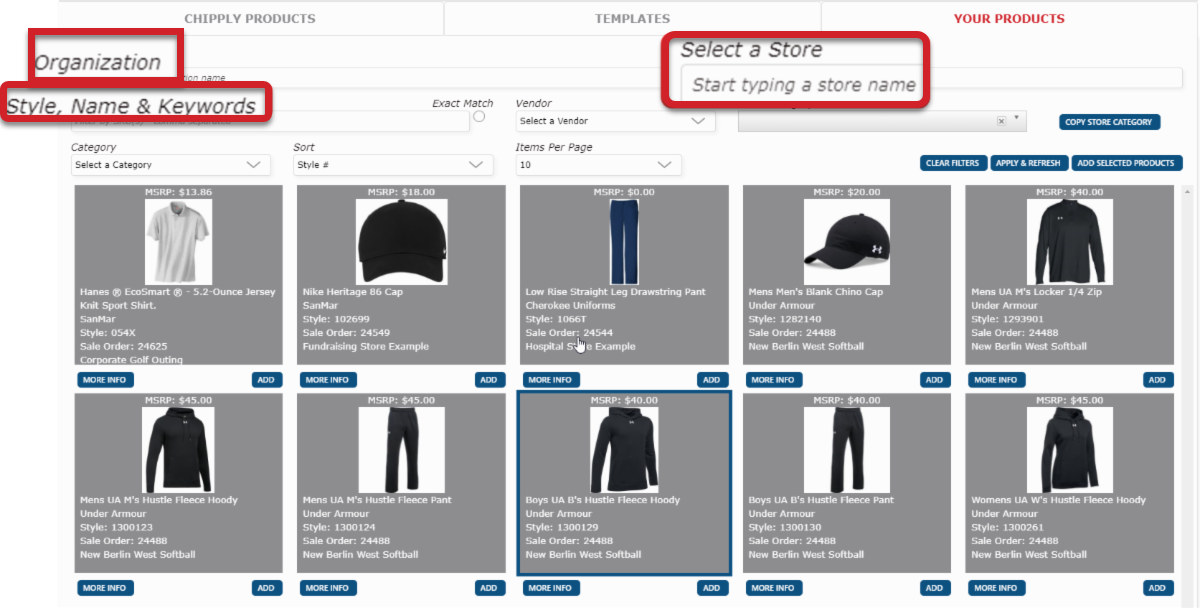Image resolution: width=1200 pixels, height=608 pixels.
Task: Click the 'Style: 102699' text
Action: pyautogui.click(x=337, y=319)
